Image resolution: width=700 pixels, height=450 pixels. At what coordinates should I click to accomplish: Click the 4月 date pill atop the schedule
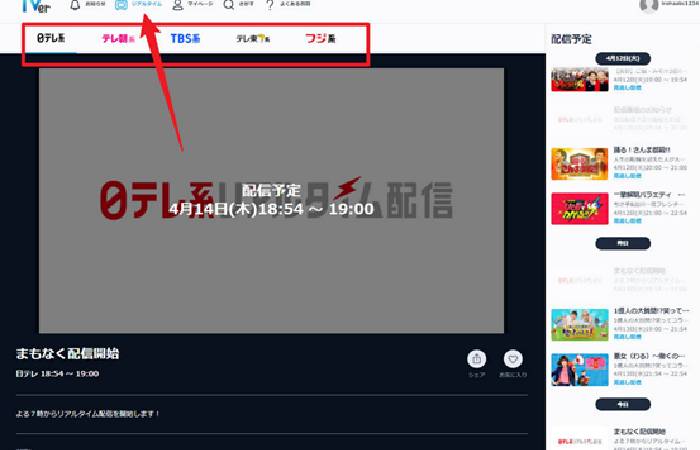coord(623,58)
